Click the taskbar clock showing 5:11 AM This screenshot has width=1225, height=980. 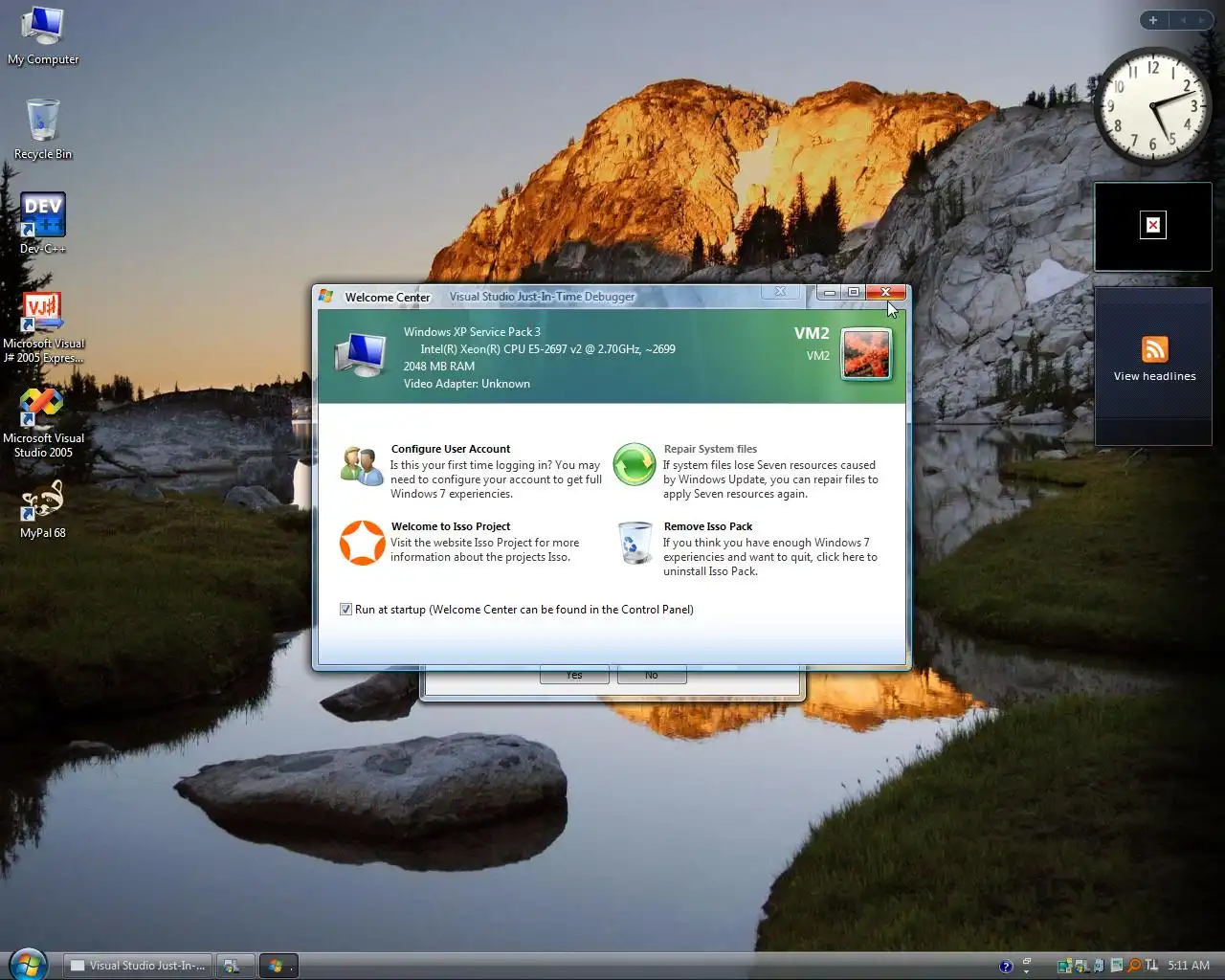[x=1189, y=966]
